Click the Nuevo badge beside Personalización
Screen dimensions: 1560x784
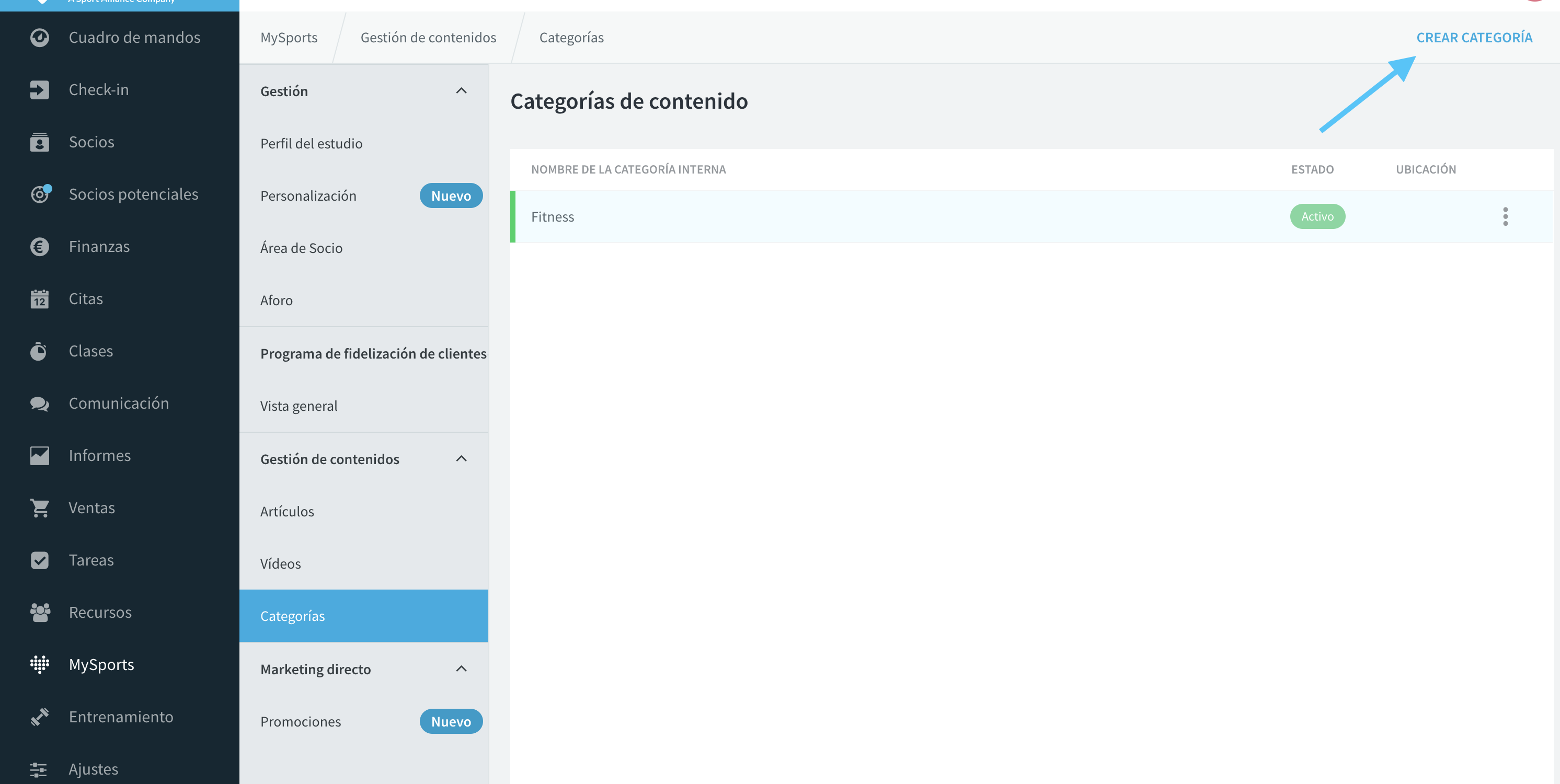tap(451, 195)
